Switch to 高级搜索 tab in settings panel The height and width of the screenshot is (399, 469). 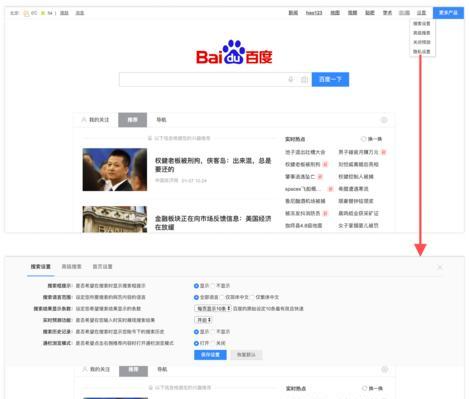(x=72, y=267)
